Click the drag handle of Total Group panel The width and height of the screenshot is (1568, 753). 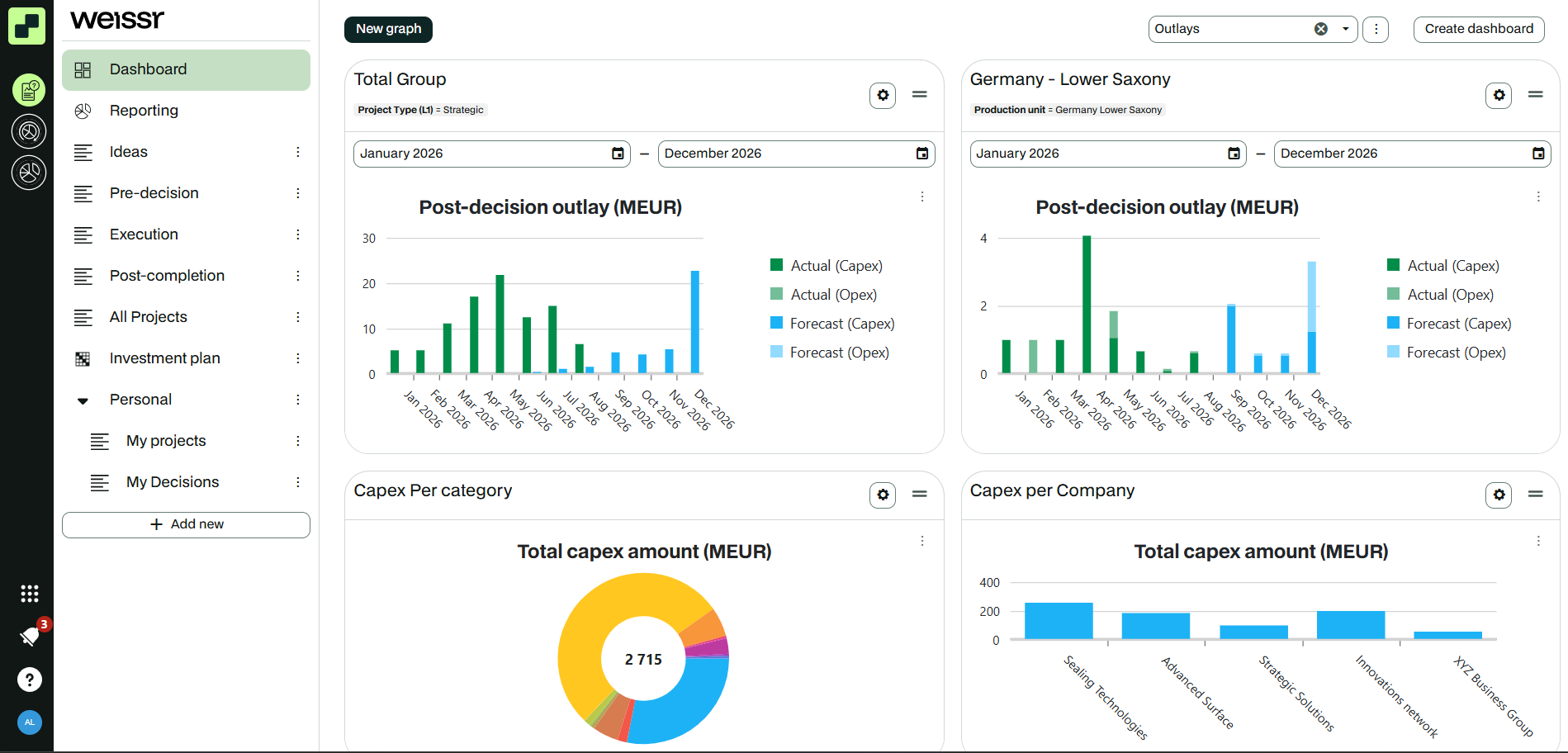coord(919,95)
